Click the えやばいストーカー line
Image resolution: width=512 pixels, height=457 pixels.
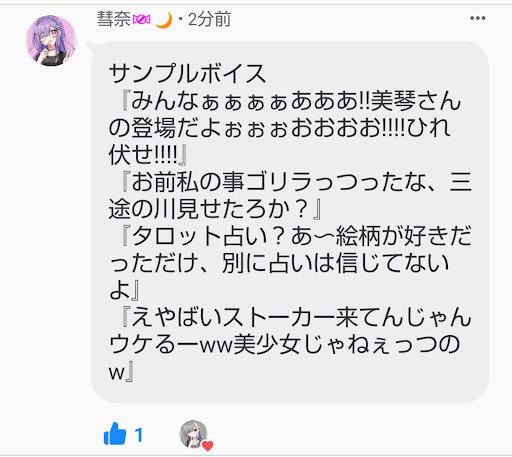[297, 317]
